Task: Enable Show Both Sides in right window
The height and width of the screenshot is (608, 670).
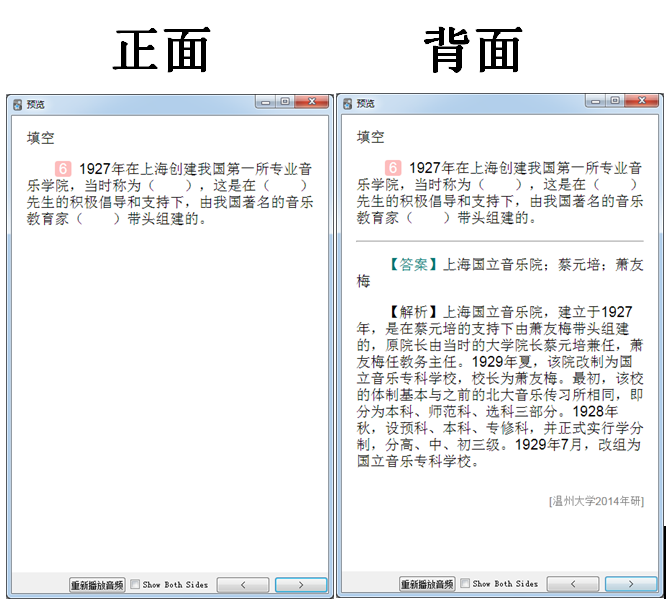Action: (x=465, y=583)
